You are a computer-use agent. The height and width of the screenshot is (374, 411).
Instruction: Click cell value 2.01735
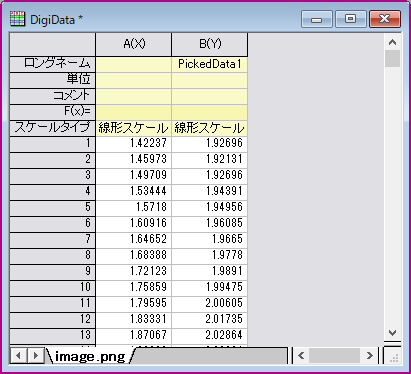click(x=210, y=320)
